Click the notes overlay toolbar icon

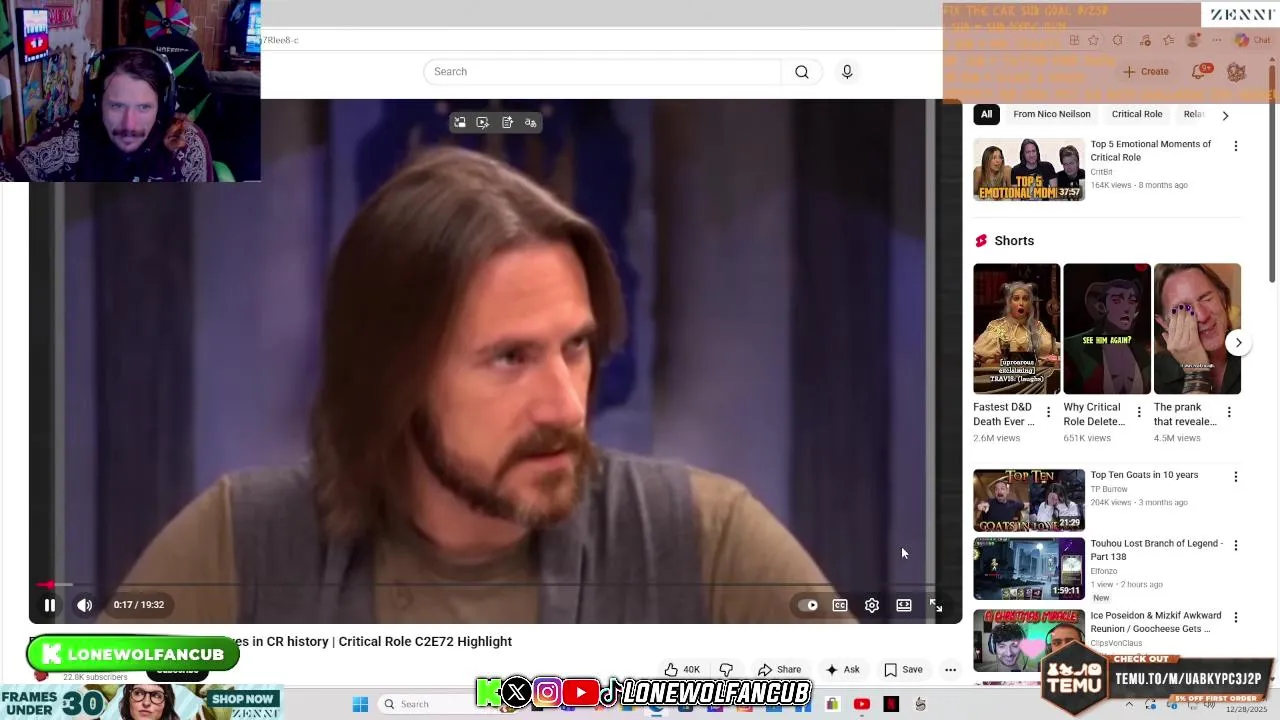(507, 123)
